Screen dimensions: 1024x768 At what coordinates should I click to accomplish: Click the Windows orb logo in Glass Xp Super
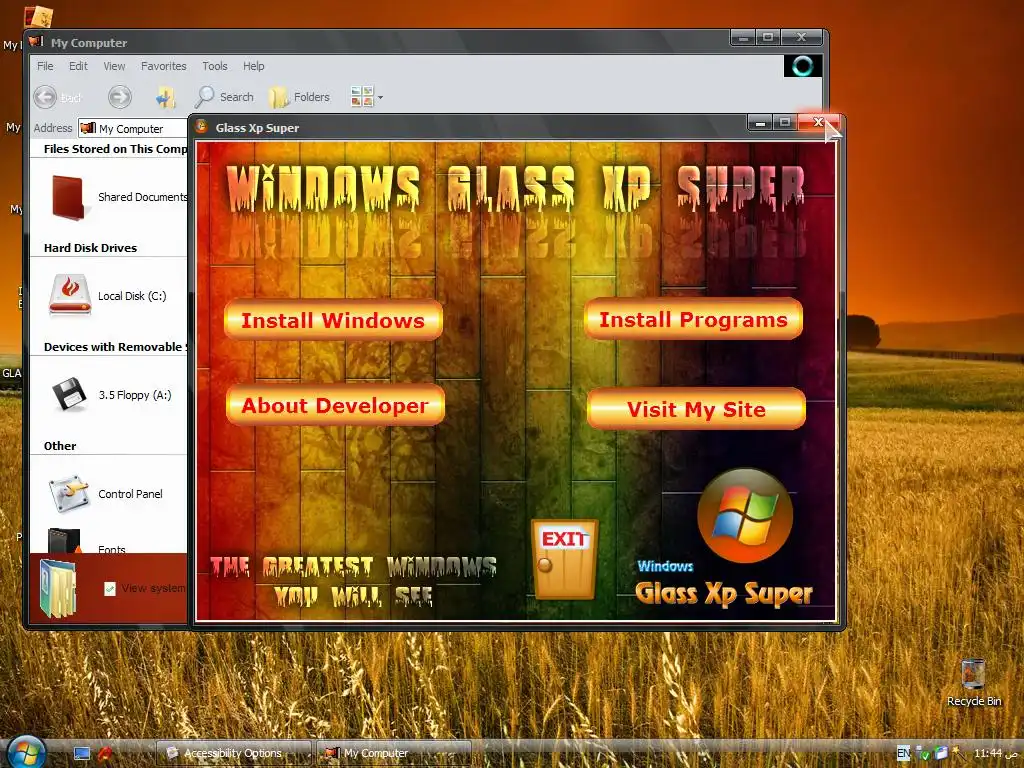pos(745,515)
